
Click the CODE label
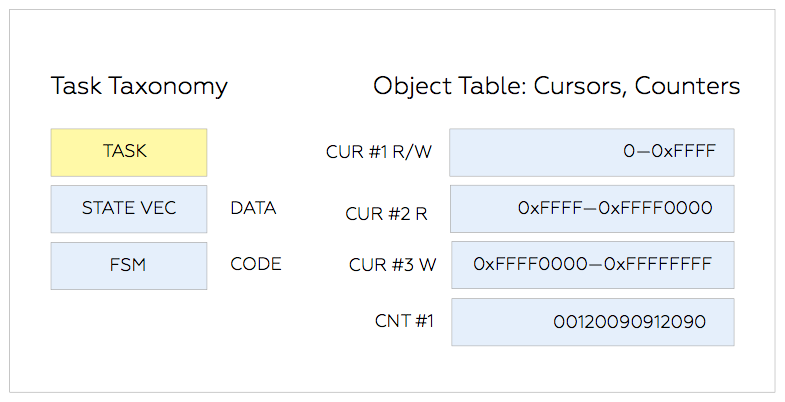tap(256, 264)
